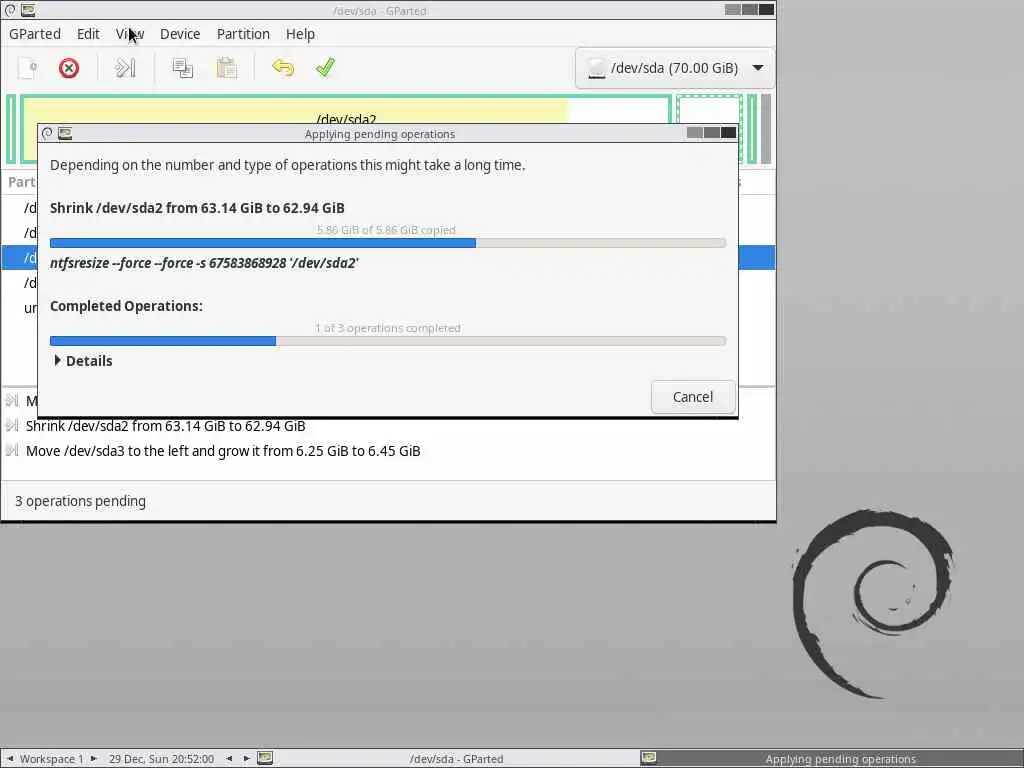
Task: Click the dialog heading 'Shrink /dev/sda2 from 63.14 GiB to 62.94 GiB'
Action: [x=197, y=208]
